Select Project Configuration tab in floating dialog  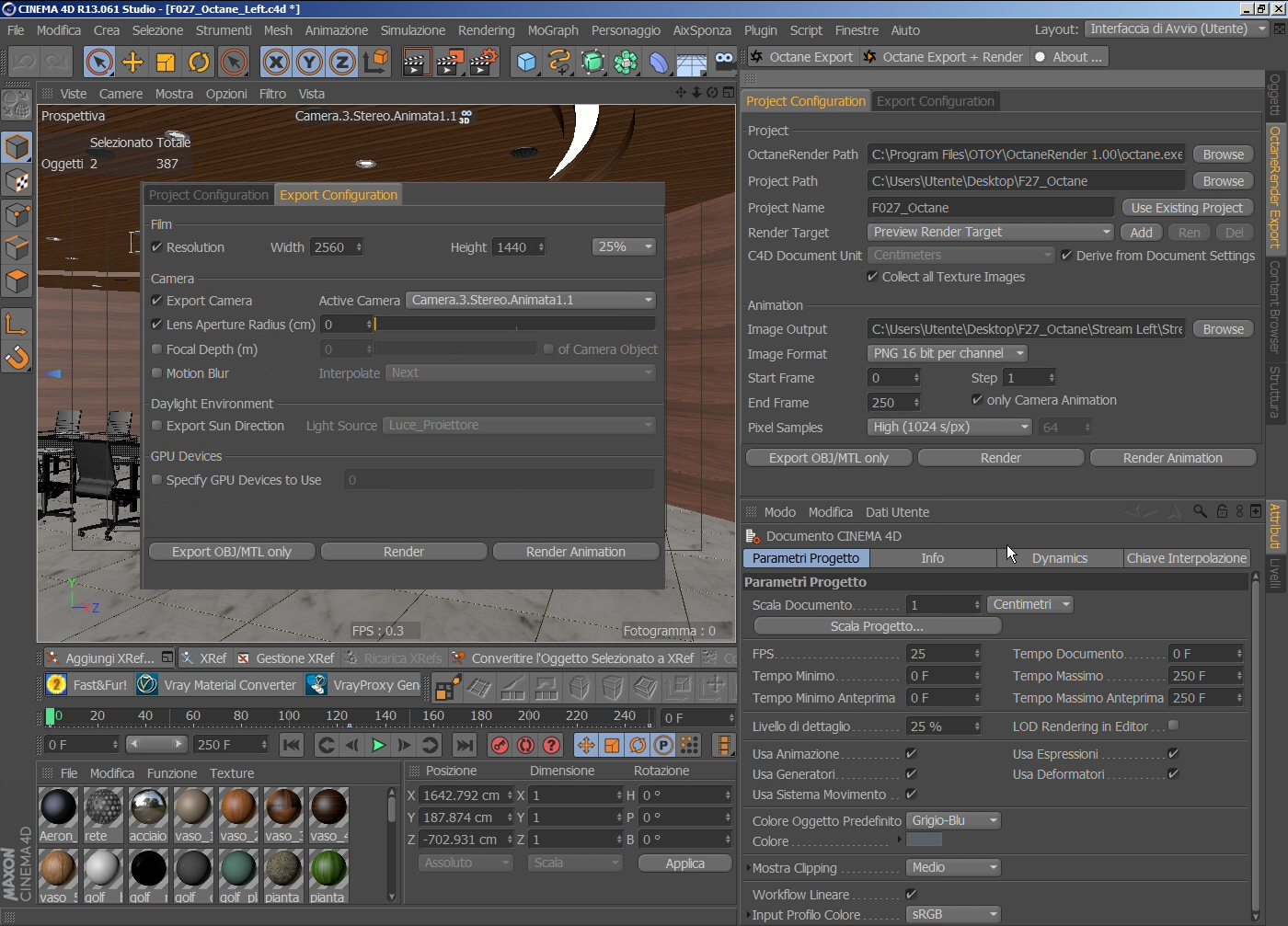click(x=209, y=195)
